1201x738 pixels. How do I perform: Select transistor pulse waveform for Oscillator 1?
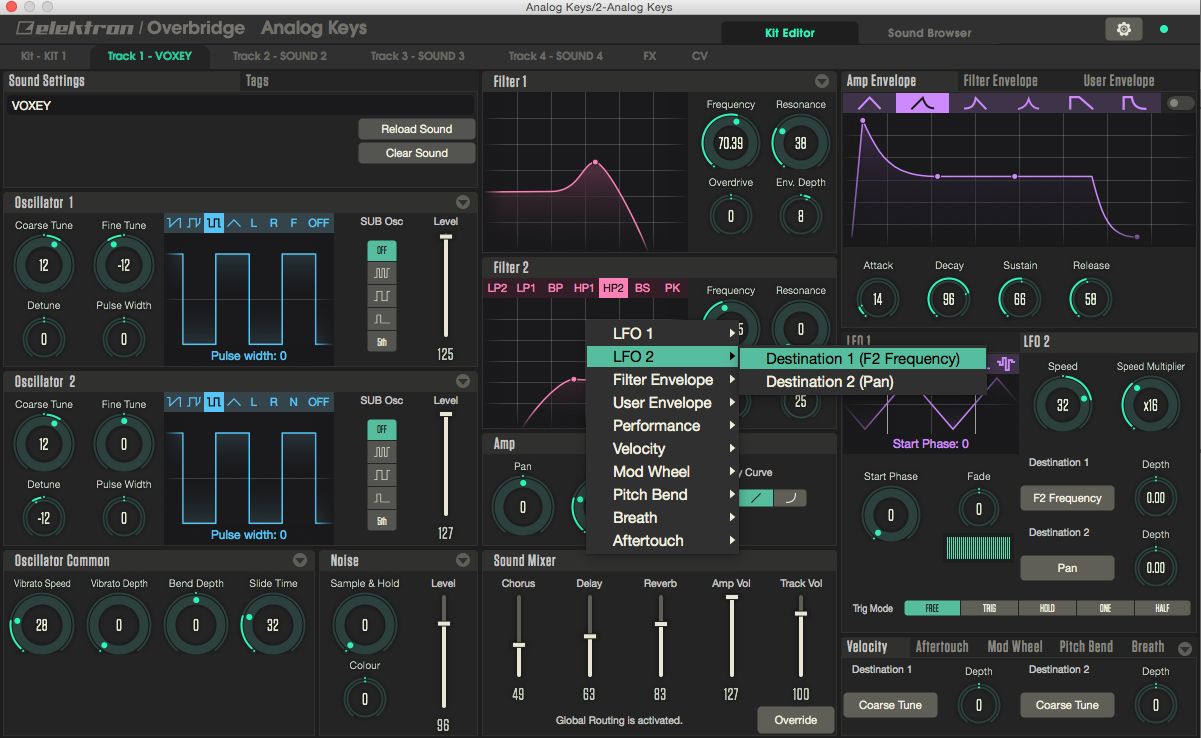tap(194, 223)
